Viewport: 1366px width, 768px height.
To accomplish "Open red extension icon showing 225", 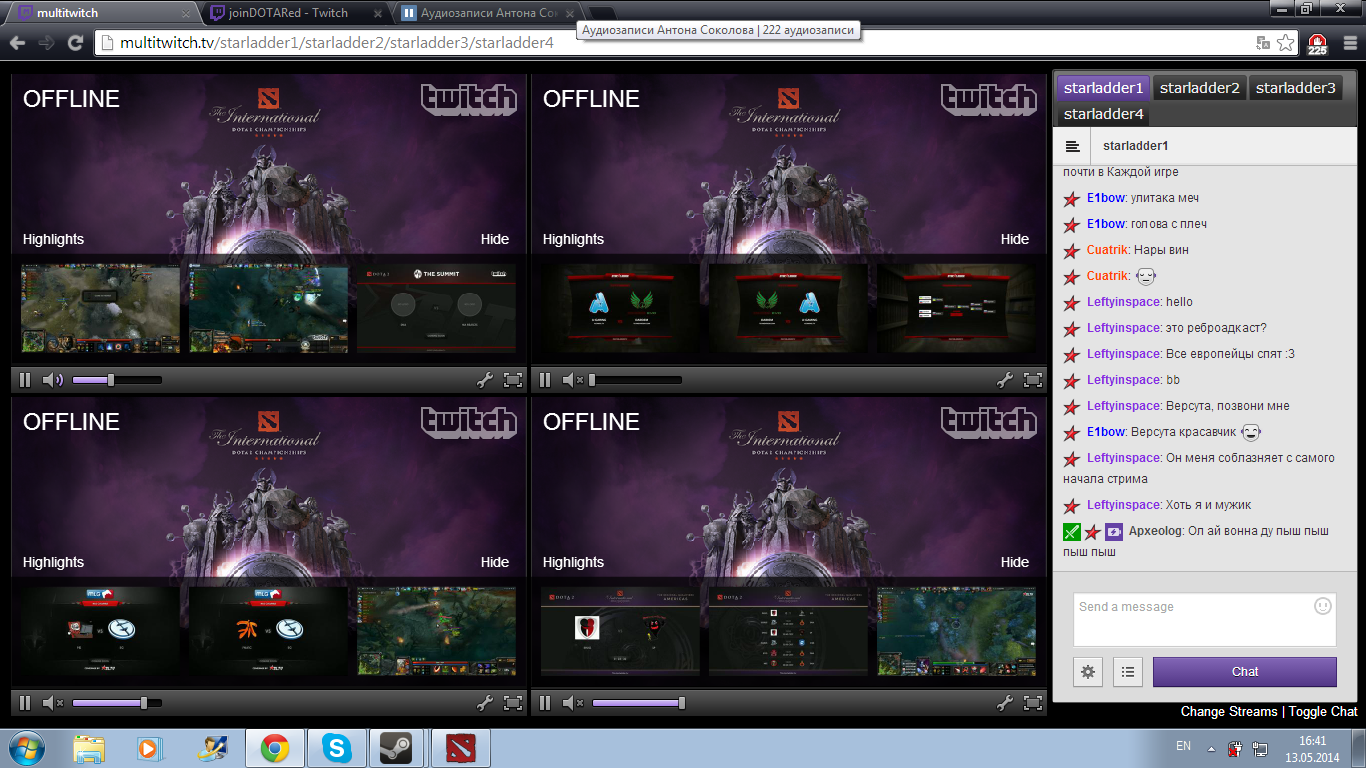I will point(1317,43).
